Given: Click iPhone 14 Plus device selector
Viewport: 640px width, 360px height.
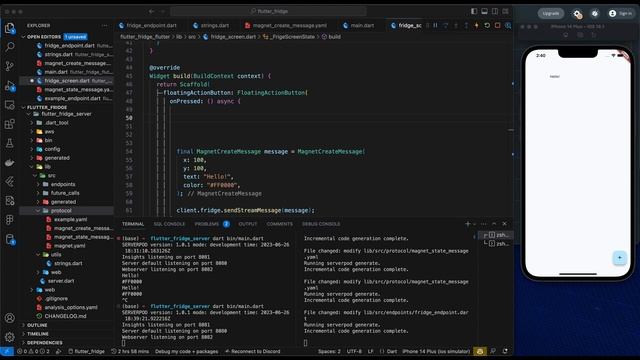Looking at the screenshot, I should tap(436, 351).
